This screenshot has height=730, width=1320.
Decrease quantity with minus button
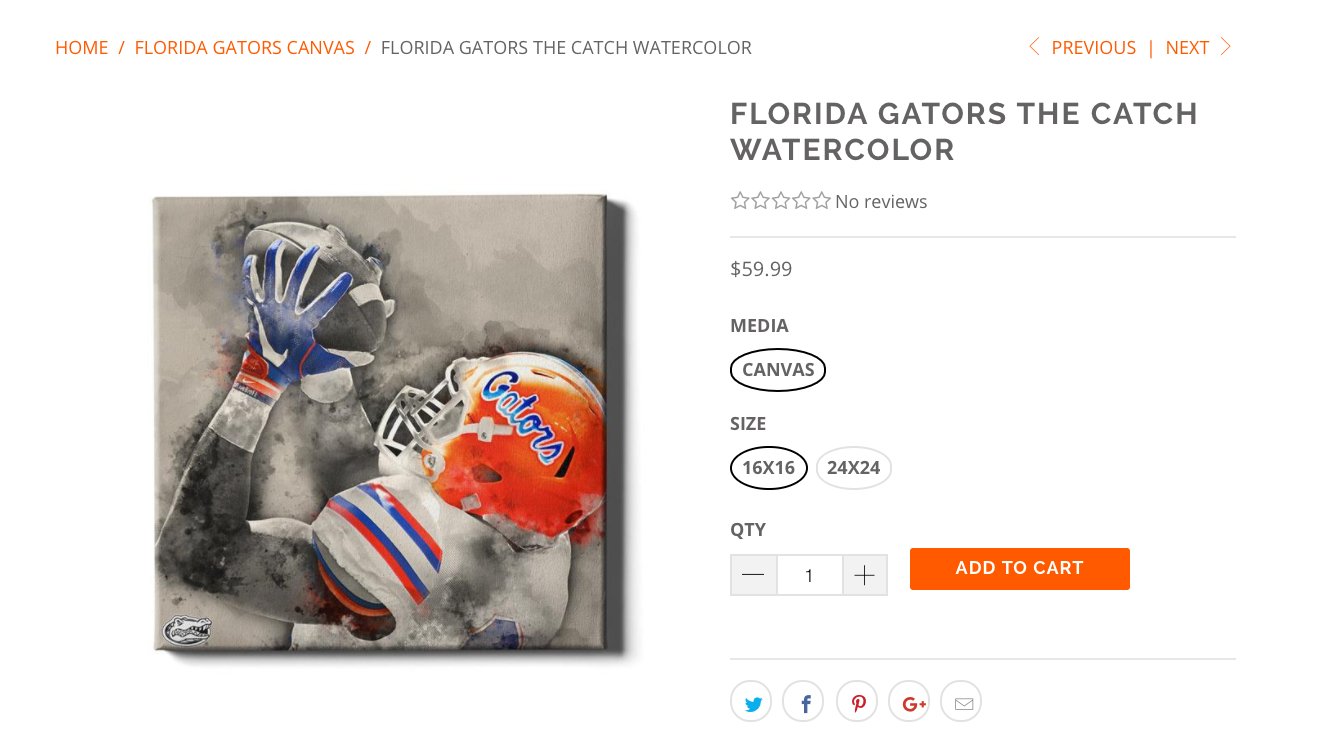click(754, 575)
